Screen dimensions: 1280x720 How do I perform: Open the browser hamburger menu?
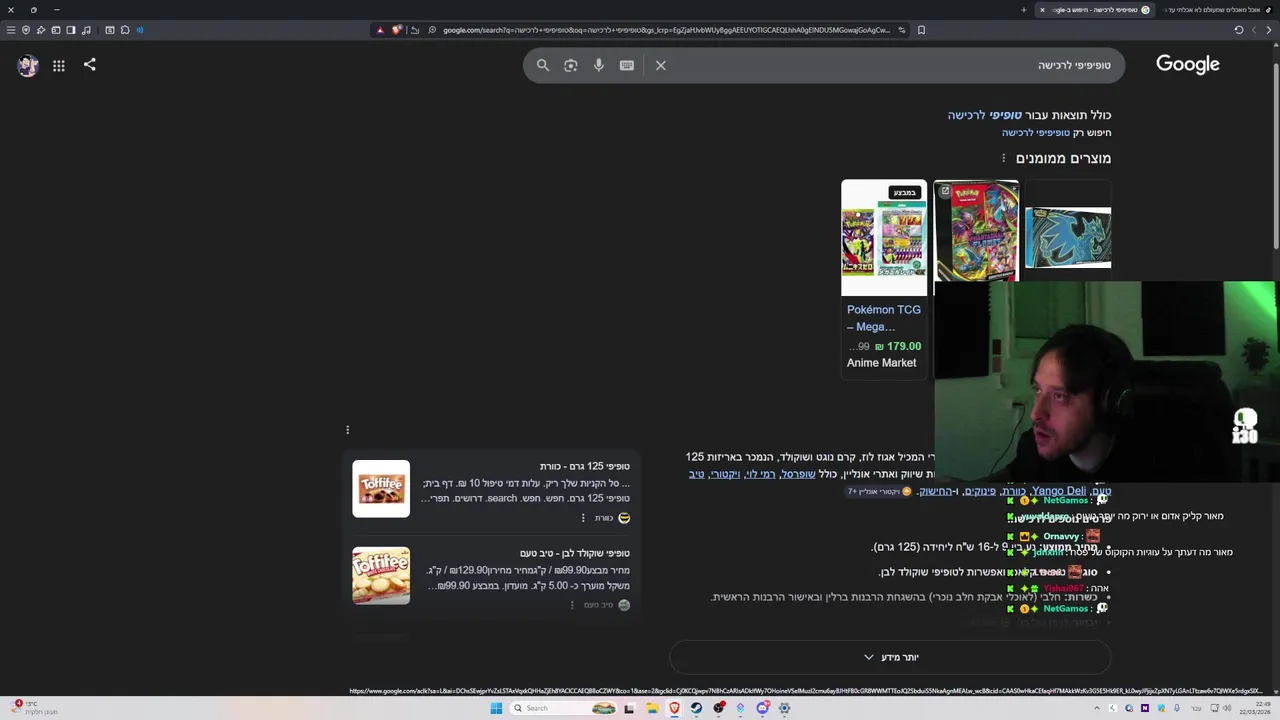click(11, 30)
